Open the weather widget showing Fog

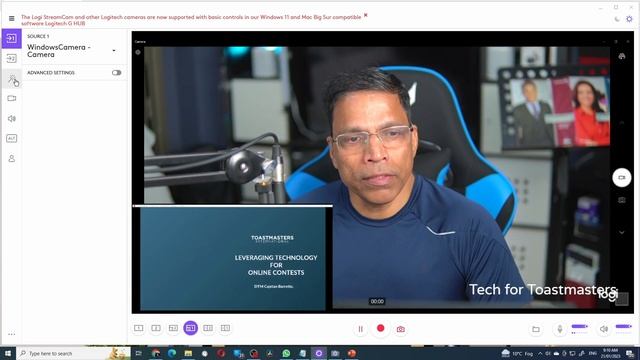517,353
